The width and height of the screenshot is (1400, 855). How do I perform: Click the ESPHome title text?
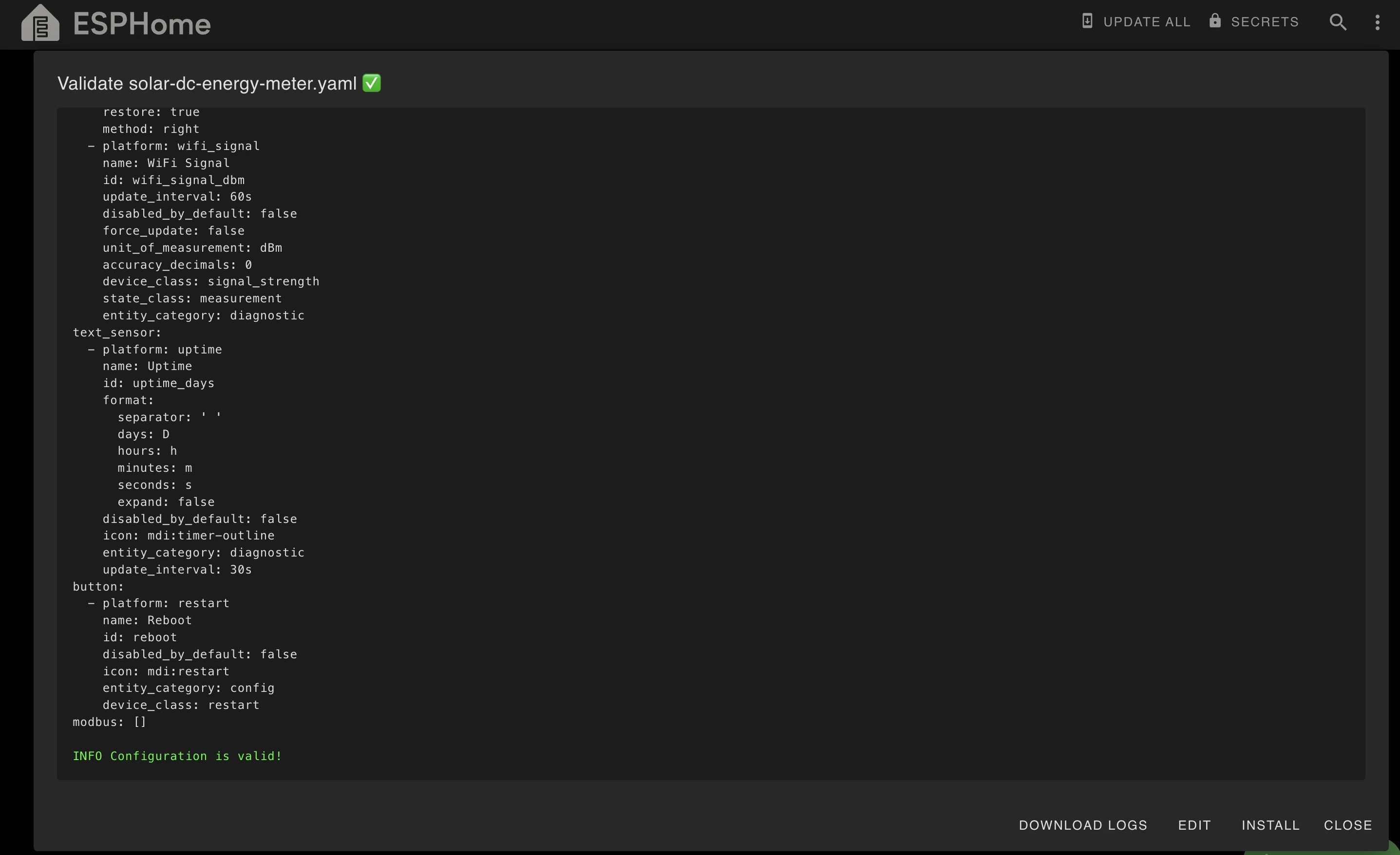point(141,24)
